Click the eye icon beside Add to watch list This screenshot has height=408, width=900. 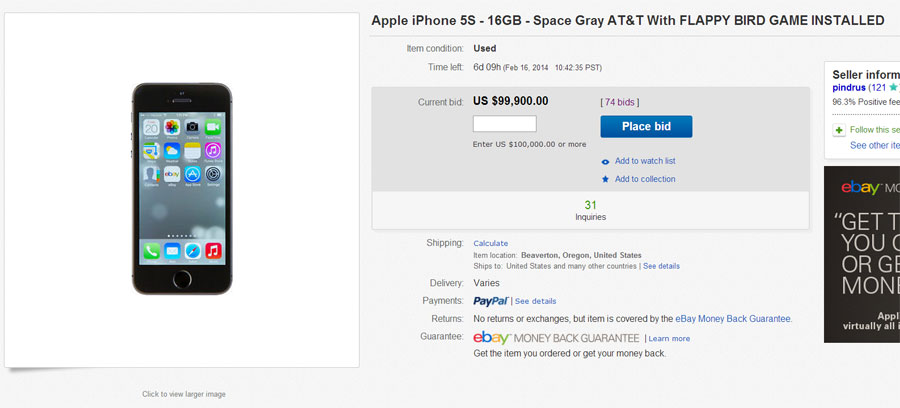(605, 161)
